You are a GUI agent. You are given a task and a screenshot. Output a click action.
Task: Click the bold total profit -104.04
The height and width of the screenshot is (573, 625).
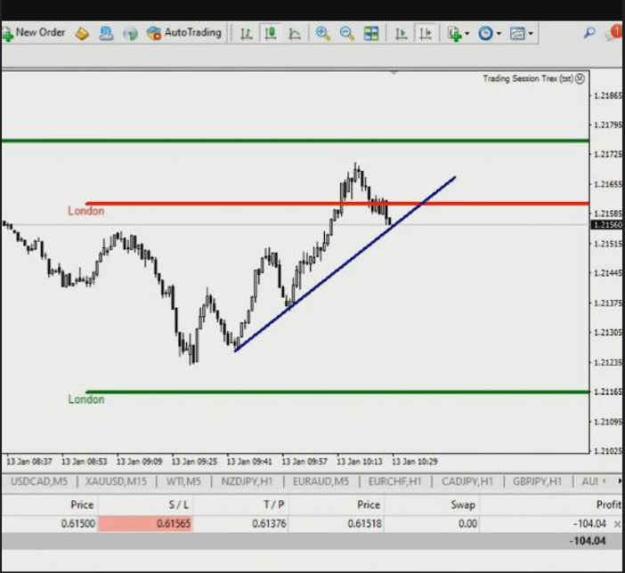[588, 541]
